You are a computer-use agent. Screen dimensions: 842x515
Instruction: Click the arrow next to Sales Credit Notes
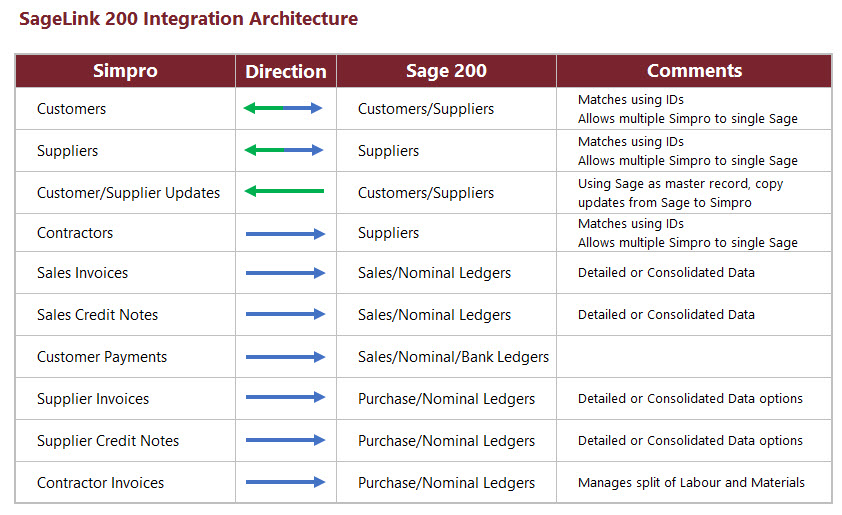click(x=286, y=314)
